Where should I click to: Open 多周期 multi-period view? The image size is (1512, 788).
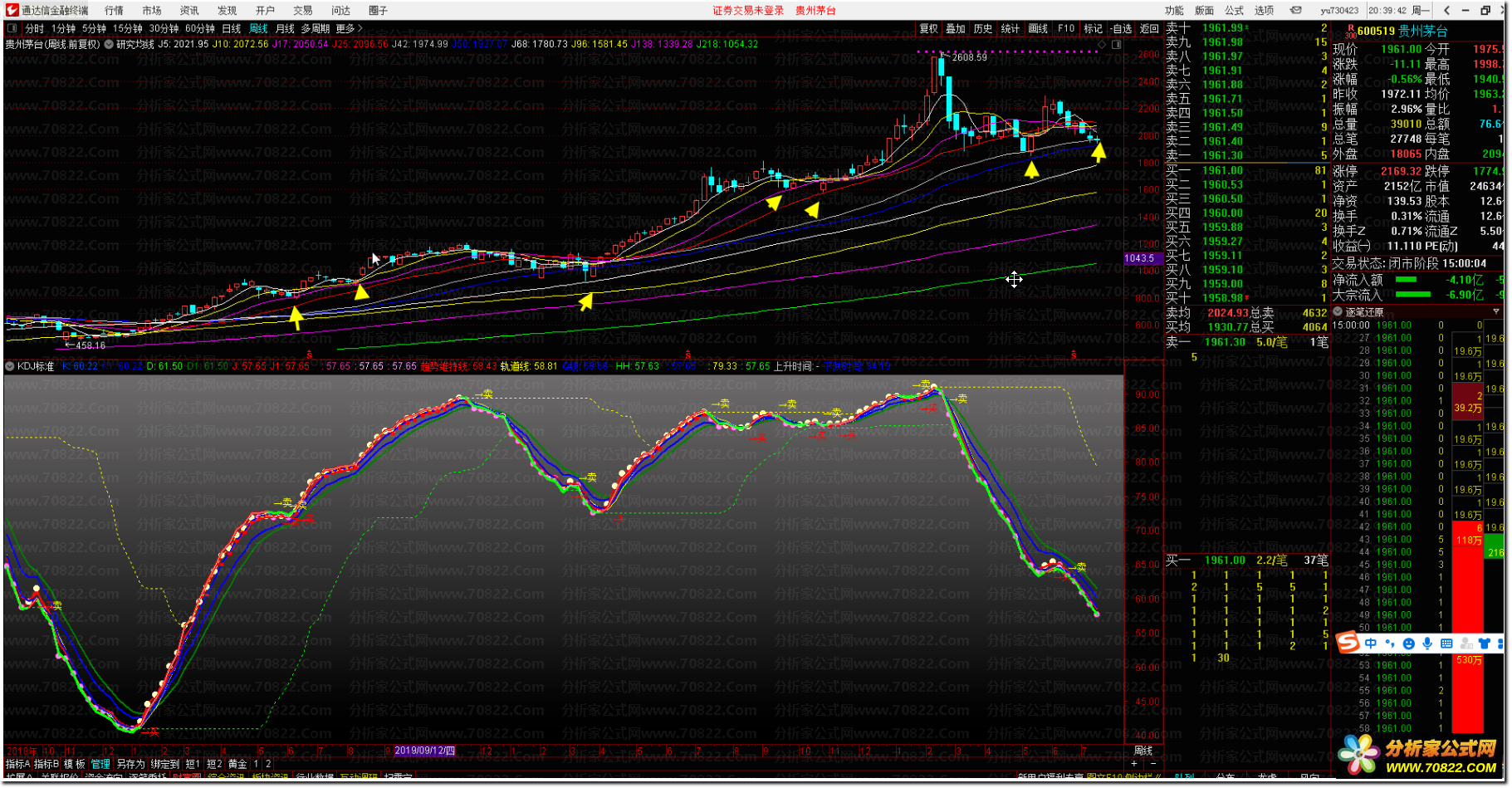point(316,28)
